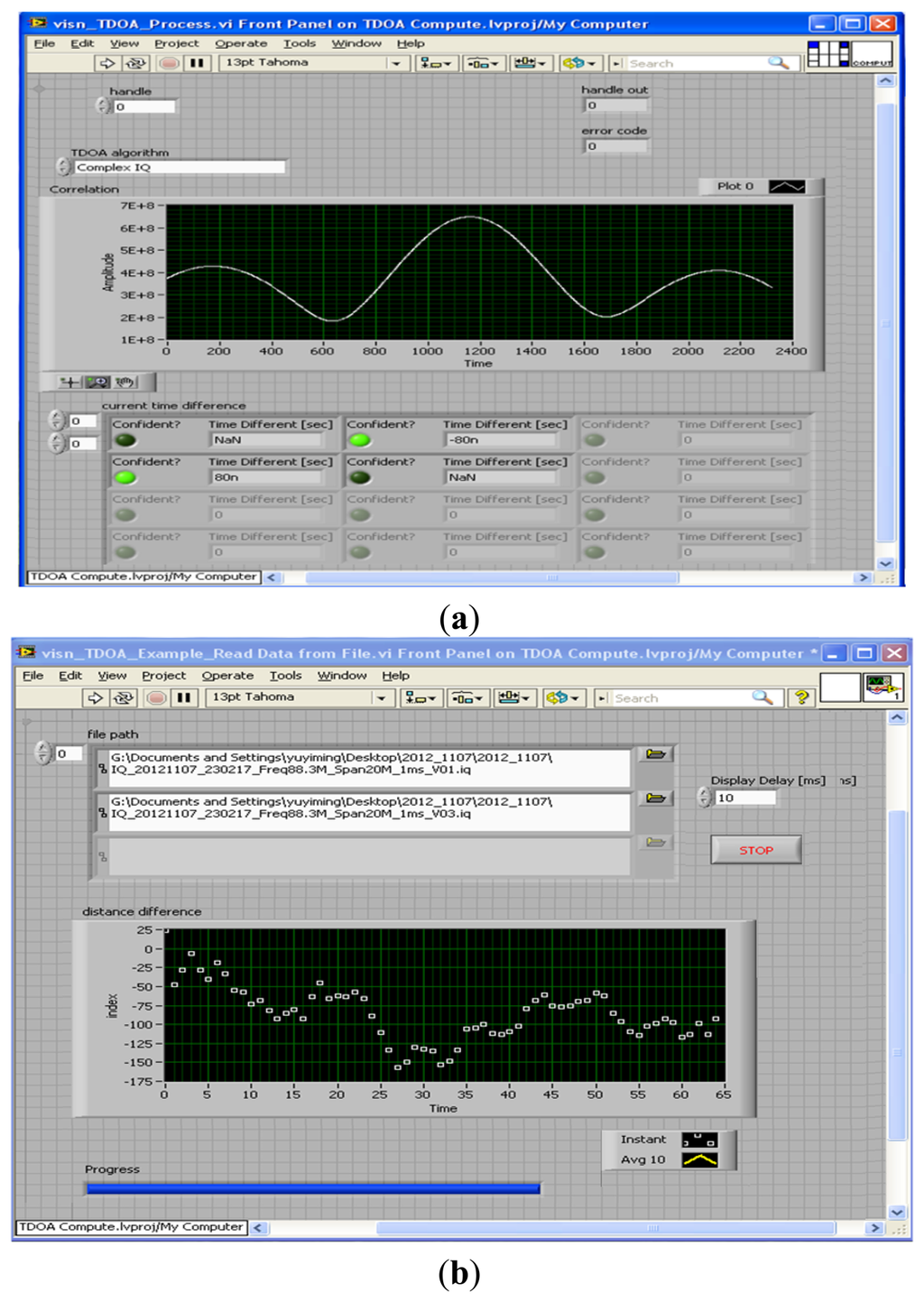This screenshot has height=1302, width=924.
Task: Open context help question mark icon
Action: tap(800, 697)
